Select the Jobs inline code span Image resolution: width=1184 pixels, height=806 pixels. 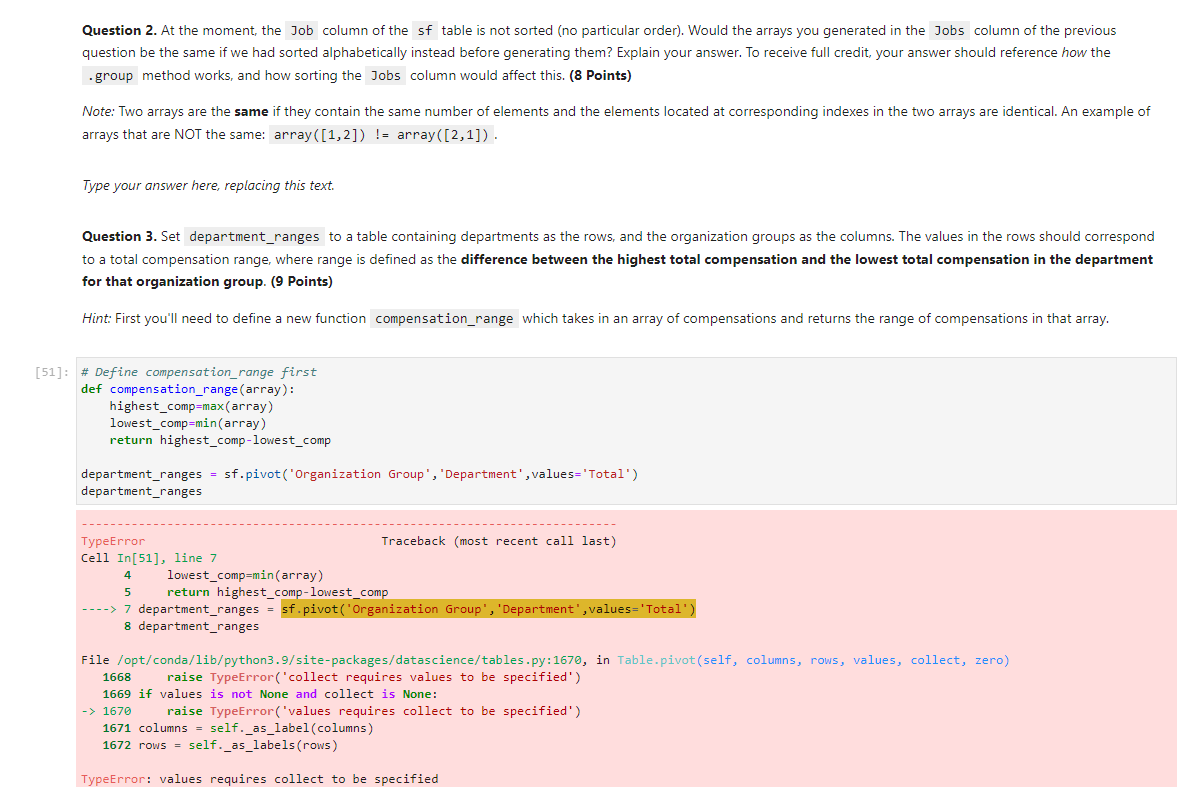[x=948, y=30]
